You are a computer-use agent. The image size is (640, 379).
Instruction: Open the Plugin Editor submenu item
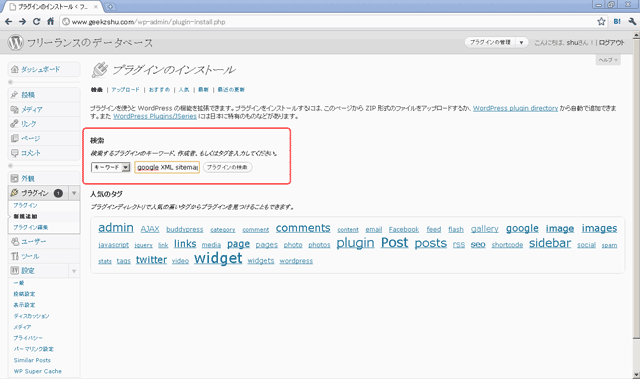(x=31, y=227)
